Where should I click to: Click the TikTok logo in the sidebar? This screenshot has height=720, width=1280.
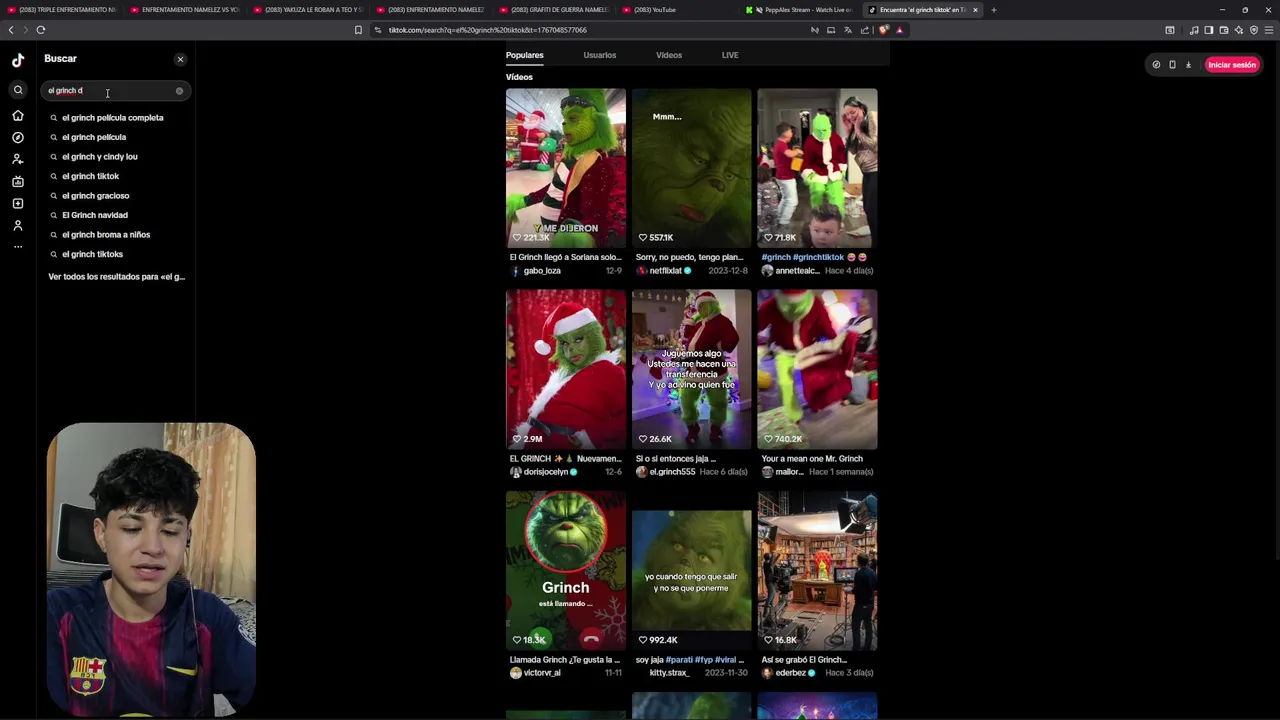click(x=18, y=60)
